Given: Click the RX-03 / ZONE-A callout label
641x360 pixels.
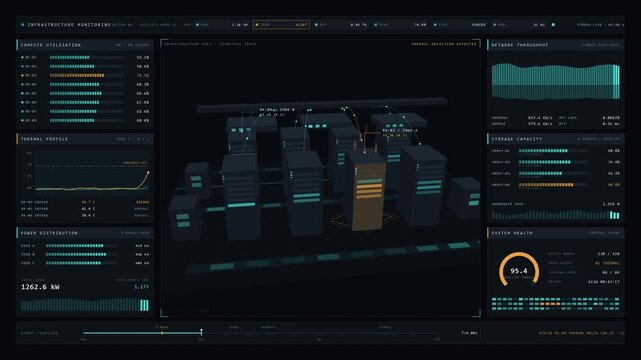Looking at the screenshot, I should tap(400, 130).
